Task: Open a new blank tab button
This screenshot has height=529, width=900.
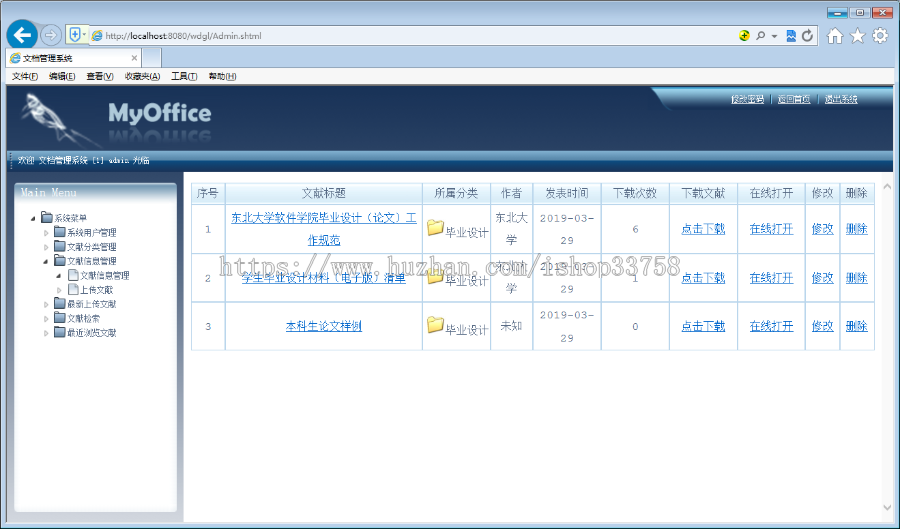Action: tap(152, 58)
